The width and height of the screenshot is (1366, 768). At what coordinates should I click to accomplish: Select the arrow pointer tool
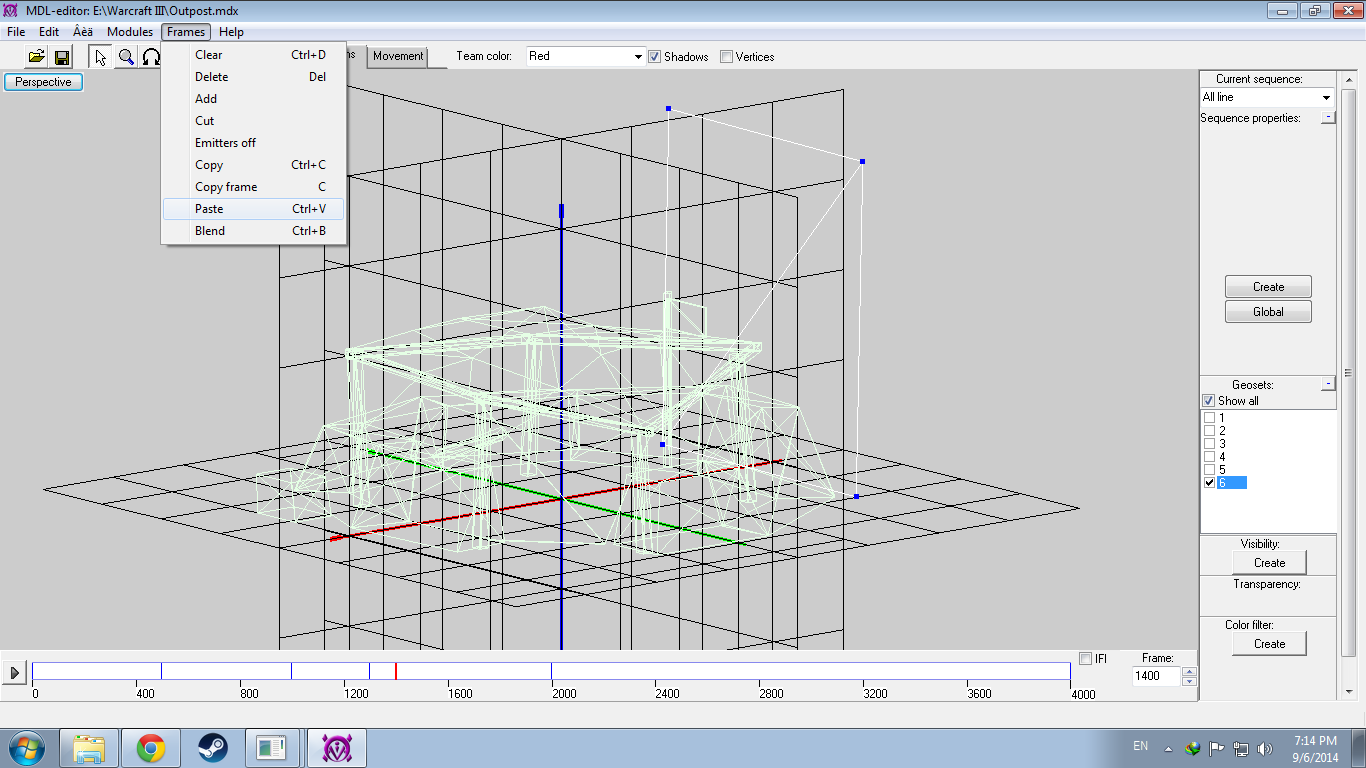click(101, 57)
